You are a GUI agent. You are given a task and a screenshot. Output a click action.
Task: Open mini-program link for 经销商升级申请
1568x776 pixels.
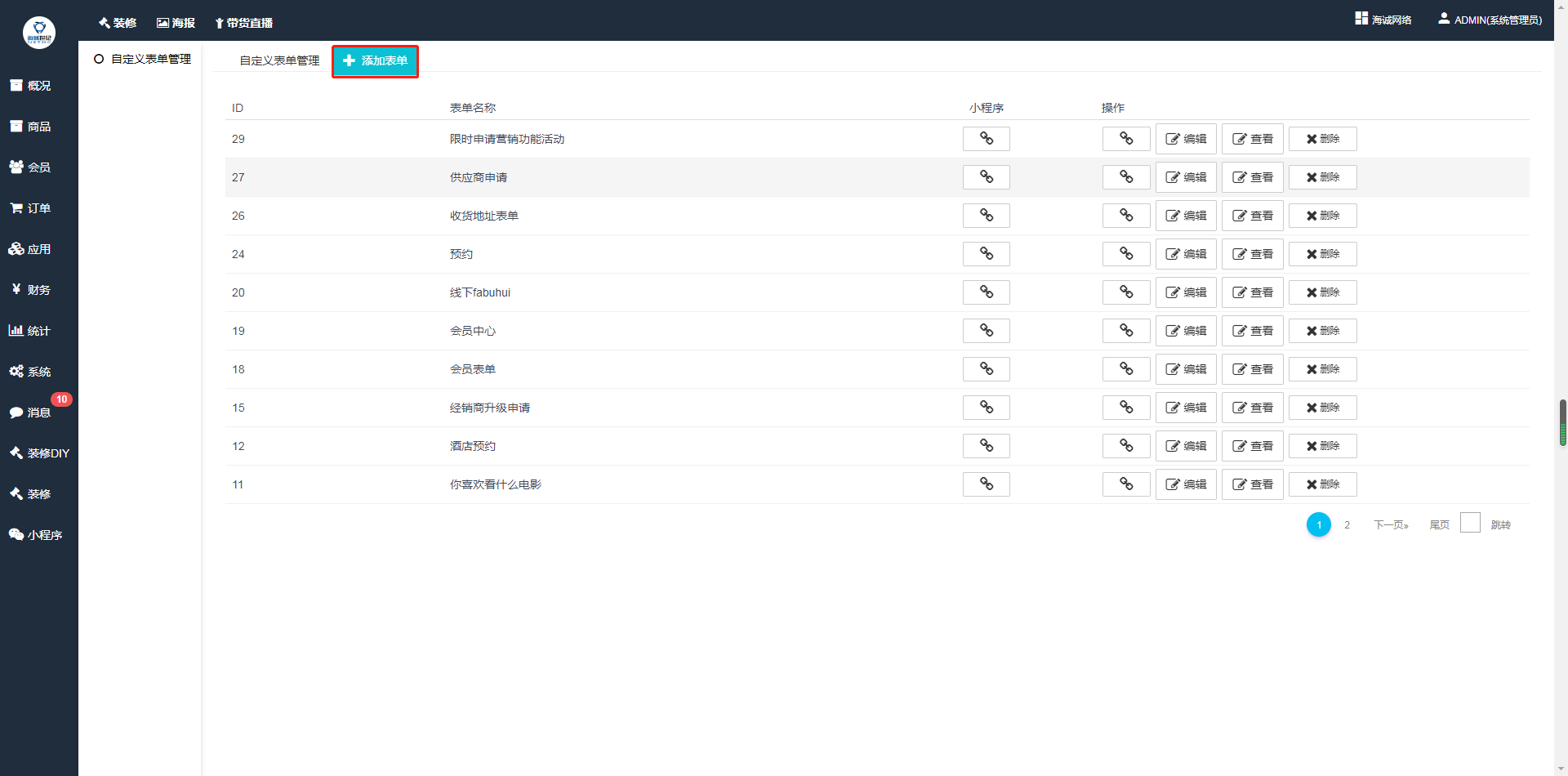[x=987, y=408]
